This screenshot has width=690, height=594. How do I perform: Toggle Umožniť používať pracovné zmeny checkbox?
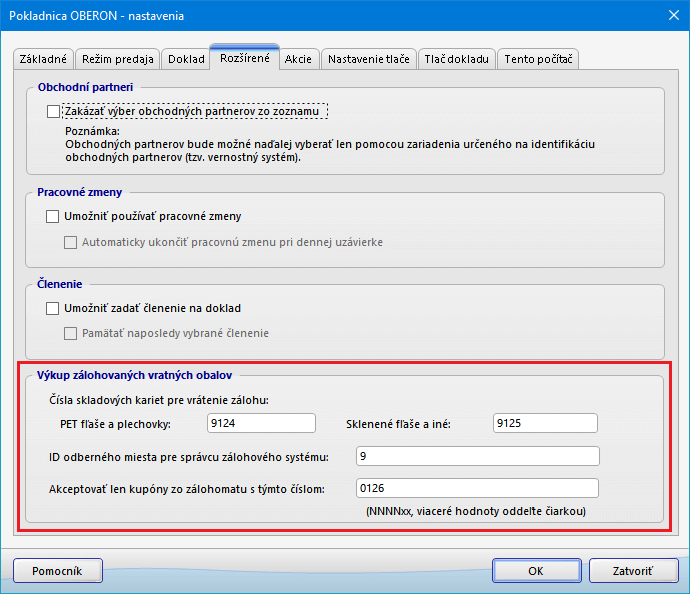53,216
